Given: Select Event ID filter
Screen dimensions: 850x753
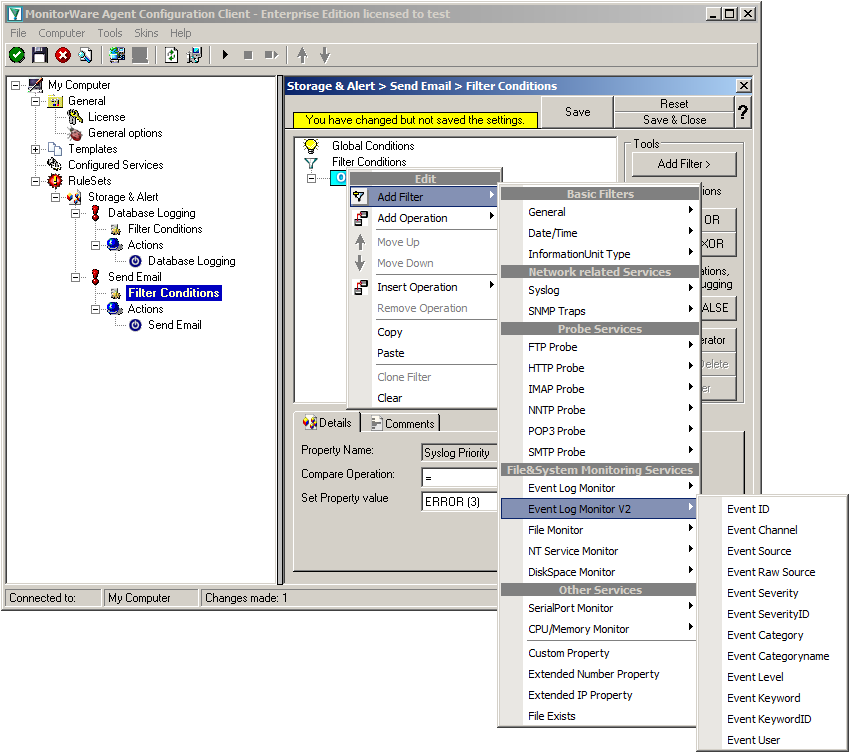Looking at the screenshot, I should coord(772,509).
